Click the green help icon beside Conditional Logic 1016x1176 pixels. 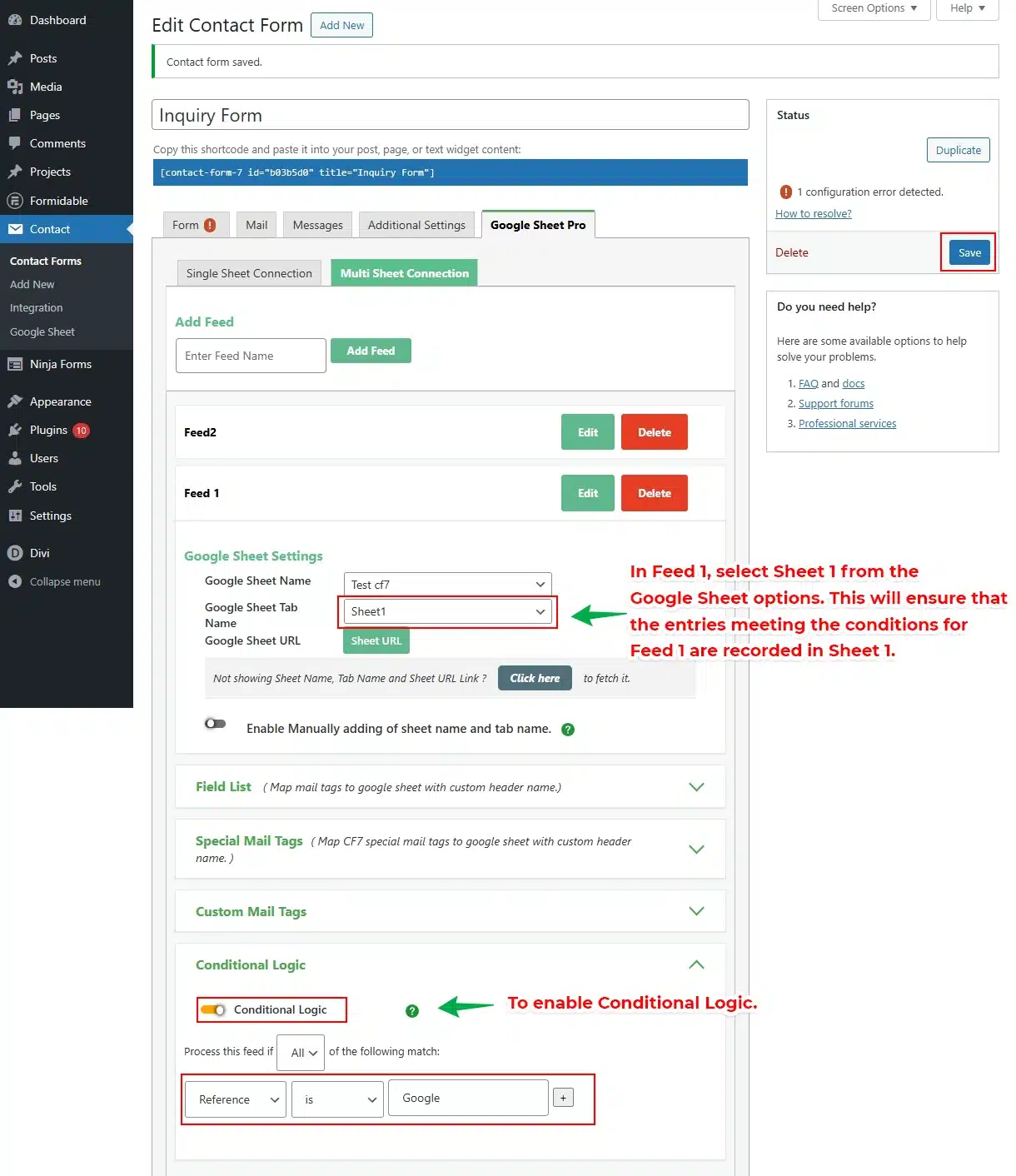click(x=411, y=1011)
